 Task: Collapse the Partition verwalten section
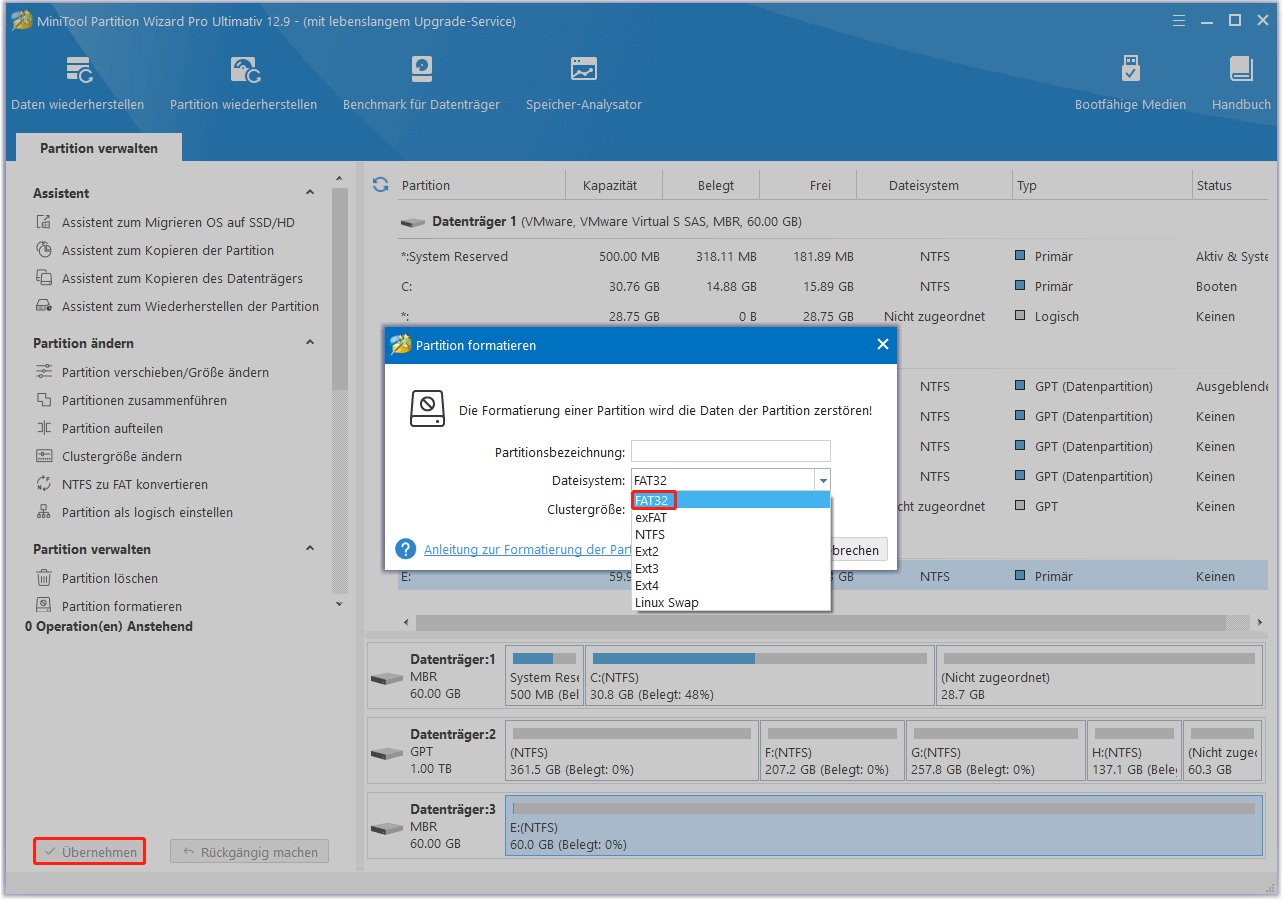(x=310, y=549)
